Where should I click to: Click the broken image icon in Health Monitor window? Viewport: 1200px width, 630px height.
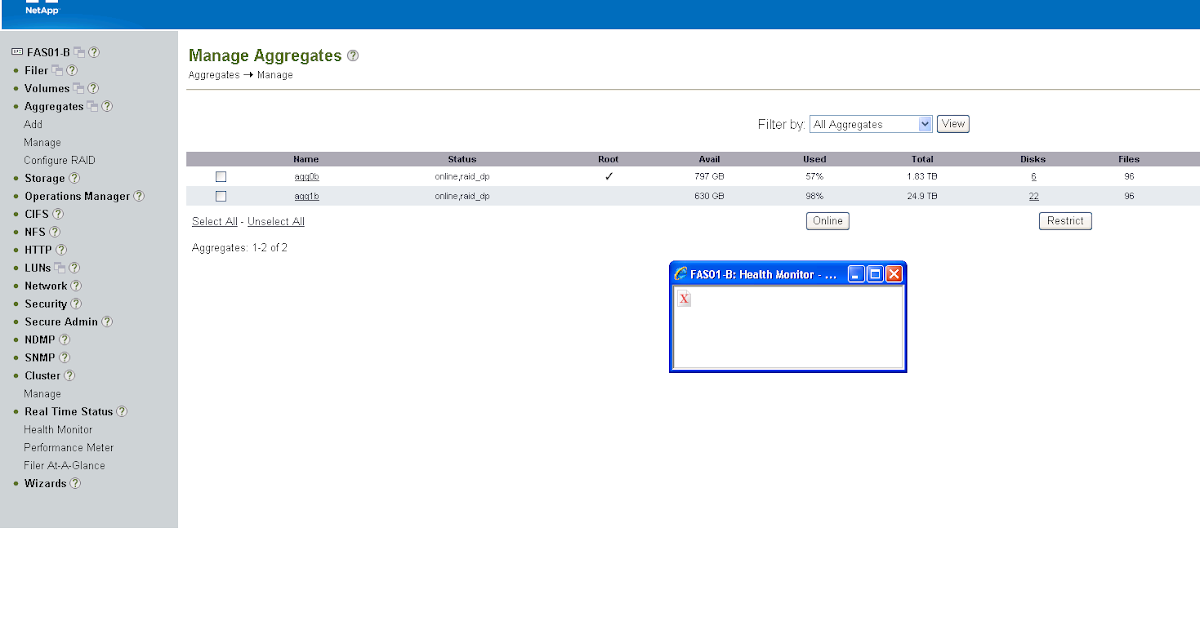pos(683,298)
